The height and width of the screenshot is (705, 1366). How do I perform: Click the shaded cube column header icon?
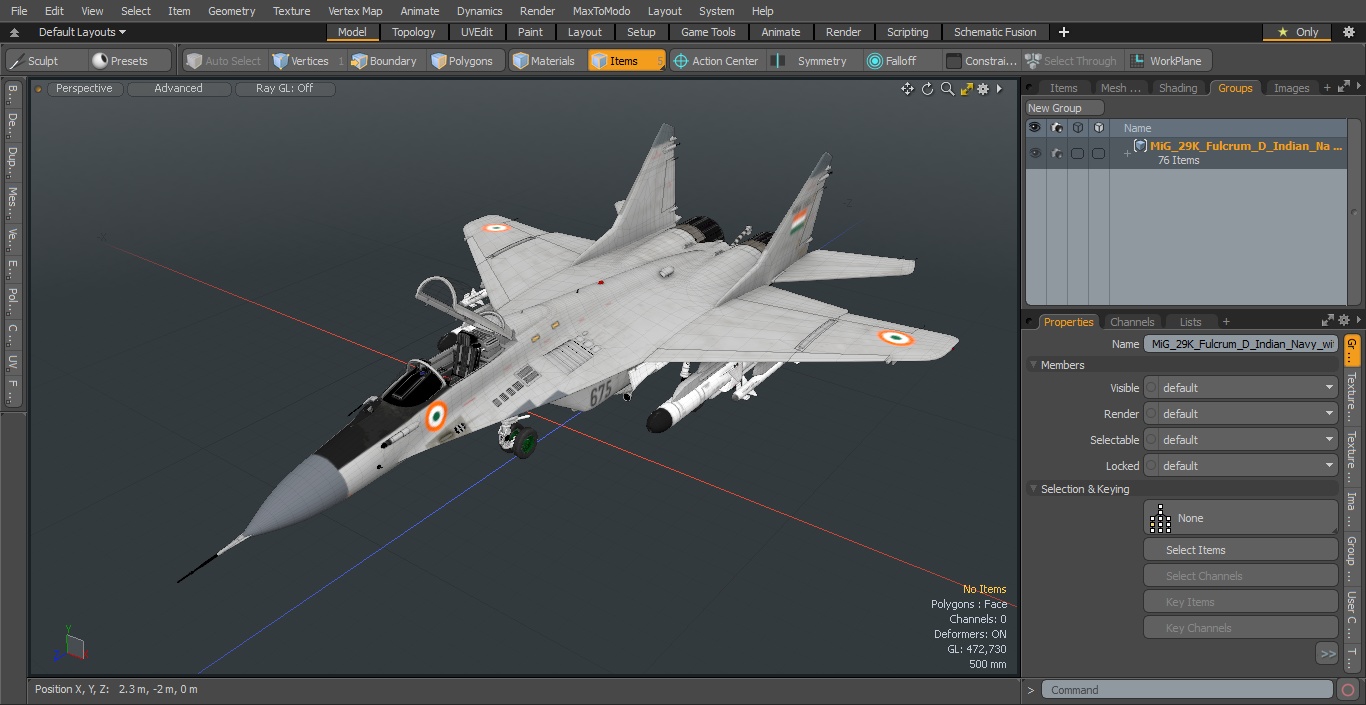coord(1099,128)
